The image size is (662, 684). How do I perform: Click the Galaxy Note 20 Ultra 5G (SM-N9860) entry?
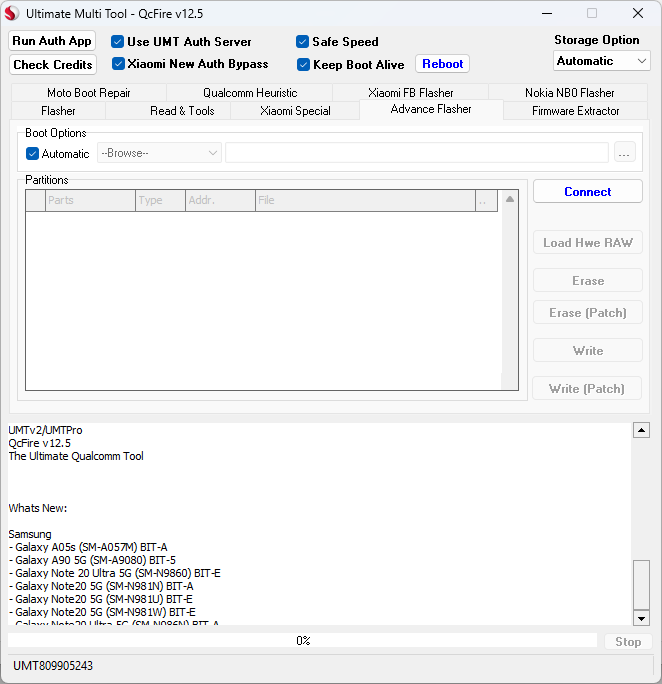tap(115, 573)
